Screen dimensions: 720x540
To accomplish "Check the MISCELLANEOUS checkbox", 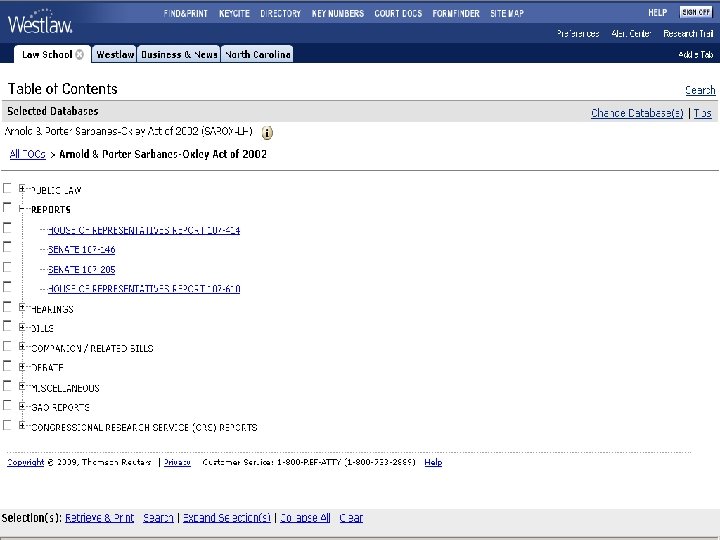I will (x=7, y=385).
